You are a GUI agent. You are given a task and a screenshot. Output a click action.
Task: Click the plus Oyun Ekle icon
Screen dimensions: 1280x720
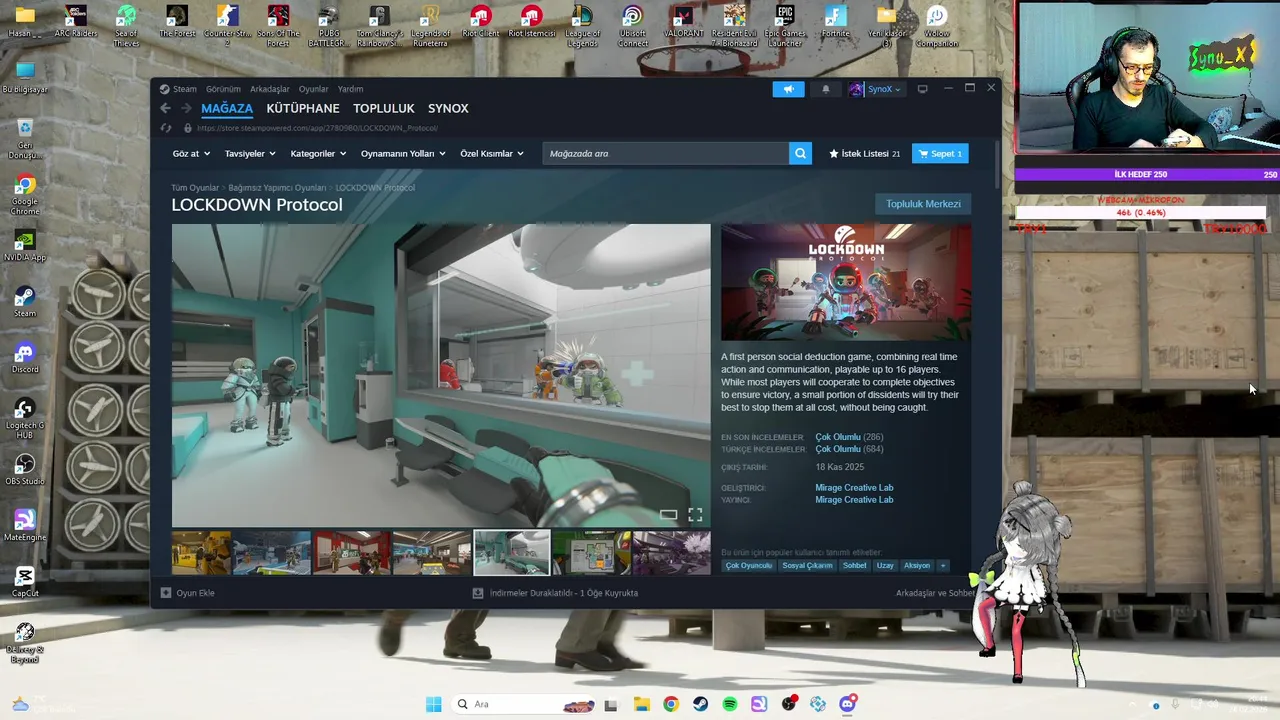click(x=166, y=593)
